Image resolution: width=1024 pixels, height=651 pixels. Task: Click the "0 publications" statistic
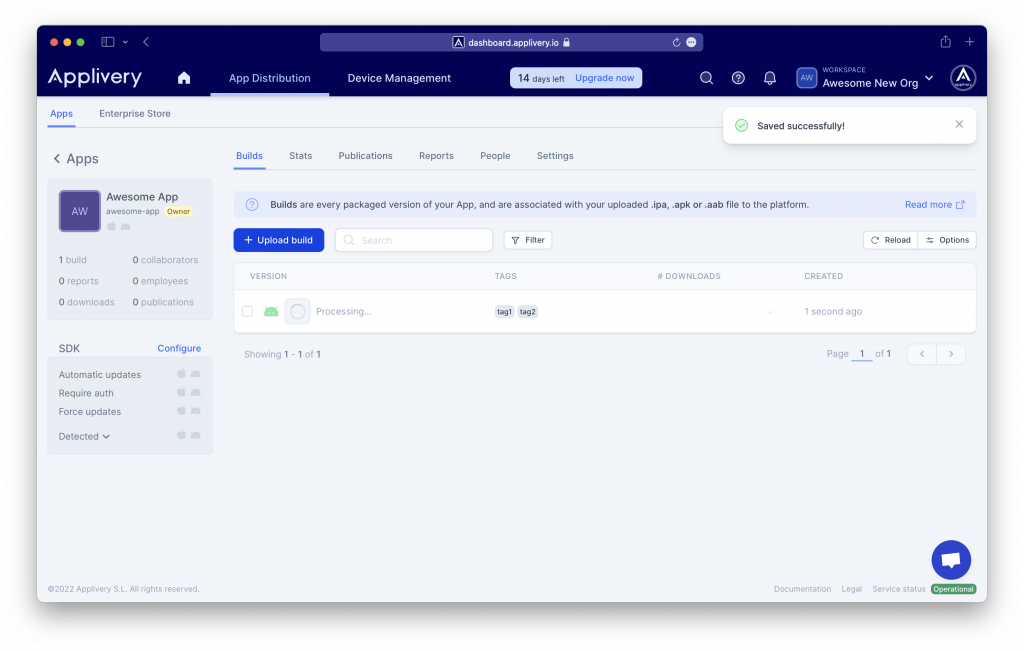(x=163, y=302)
